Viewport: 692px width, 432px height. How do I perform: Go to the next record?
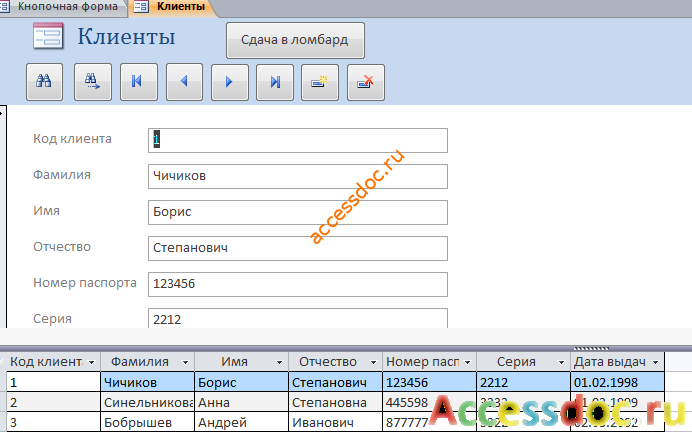coord(229,83)
